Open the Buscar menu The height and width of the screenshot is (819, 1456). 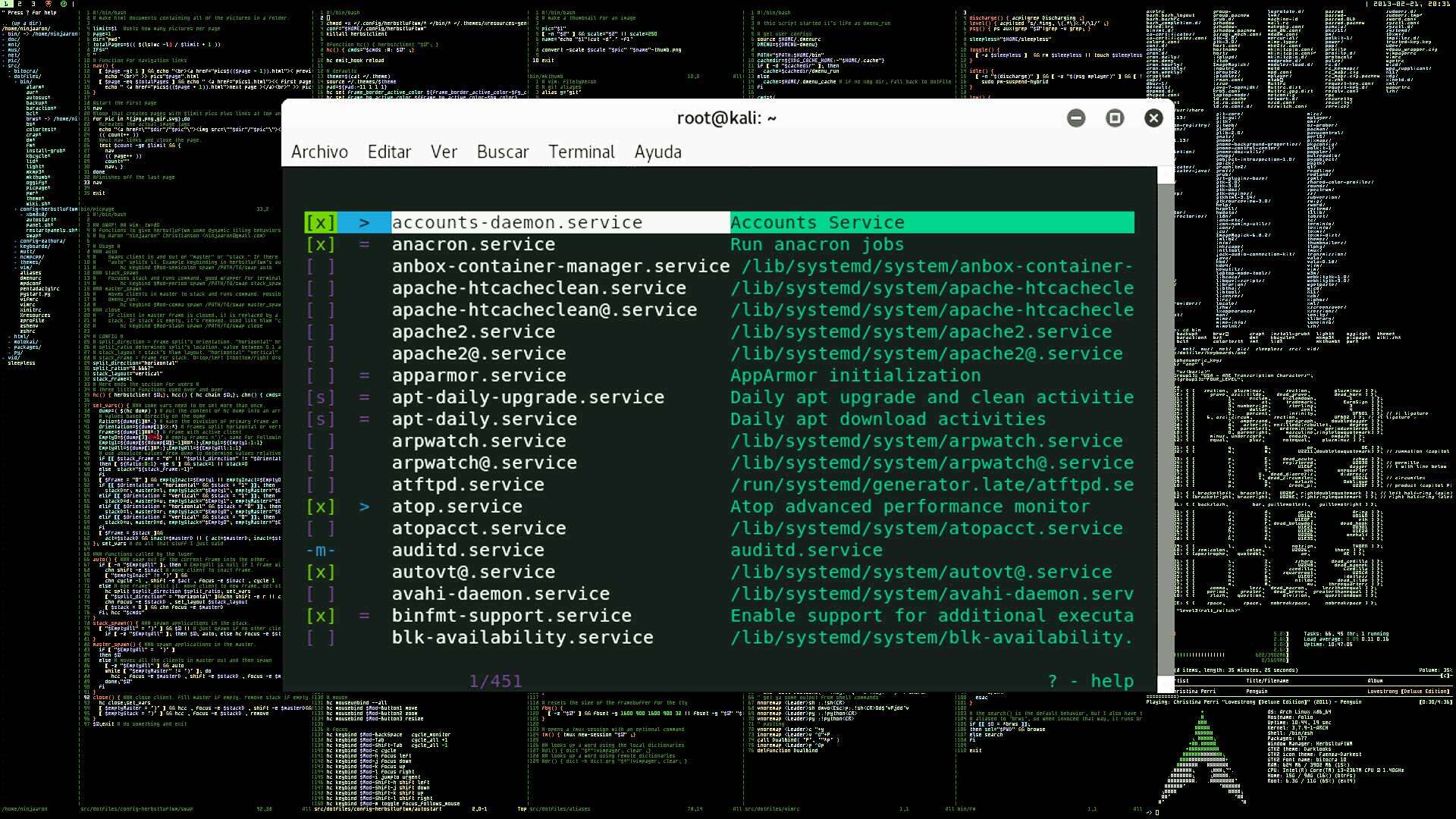coord(503,152)
